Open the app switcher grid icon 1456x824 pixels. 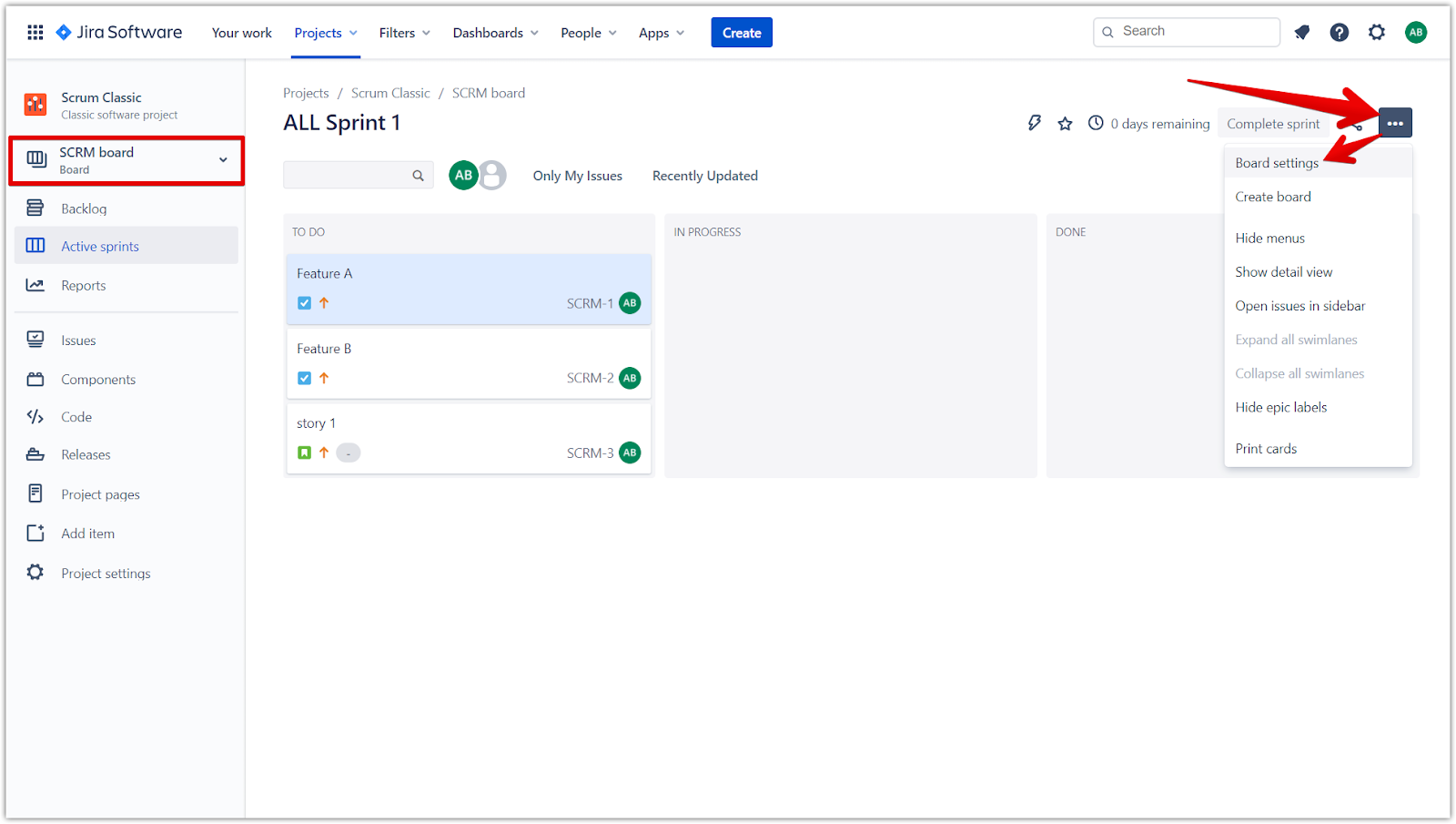(35, 33)
